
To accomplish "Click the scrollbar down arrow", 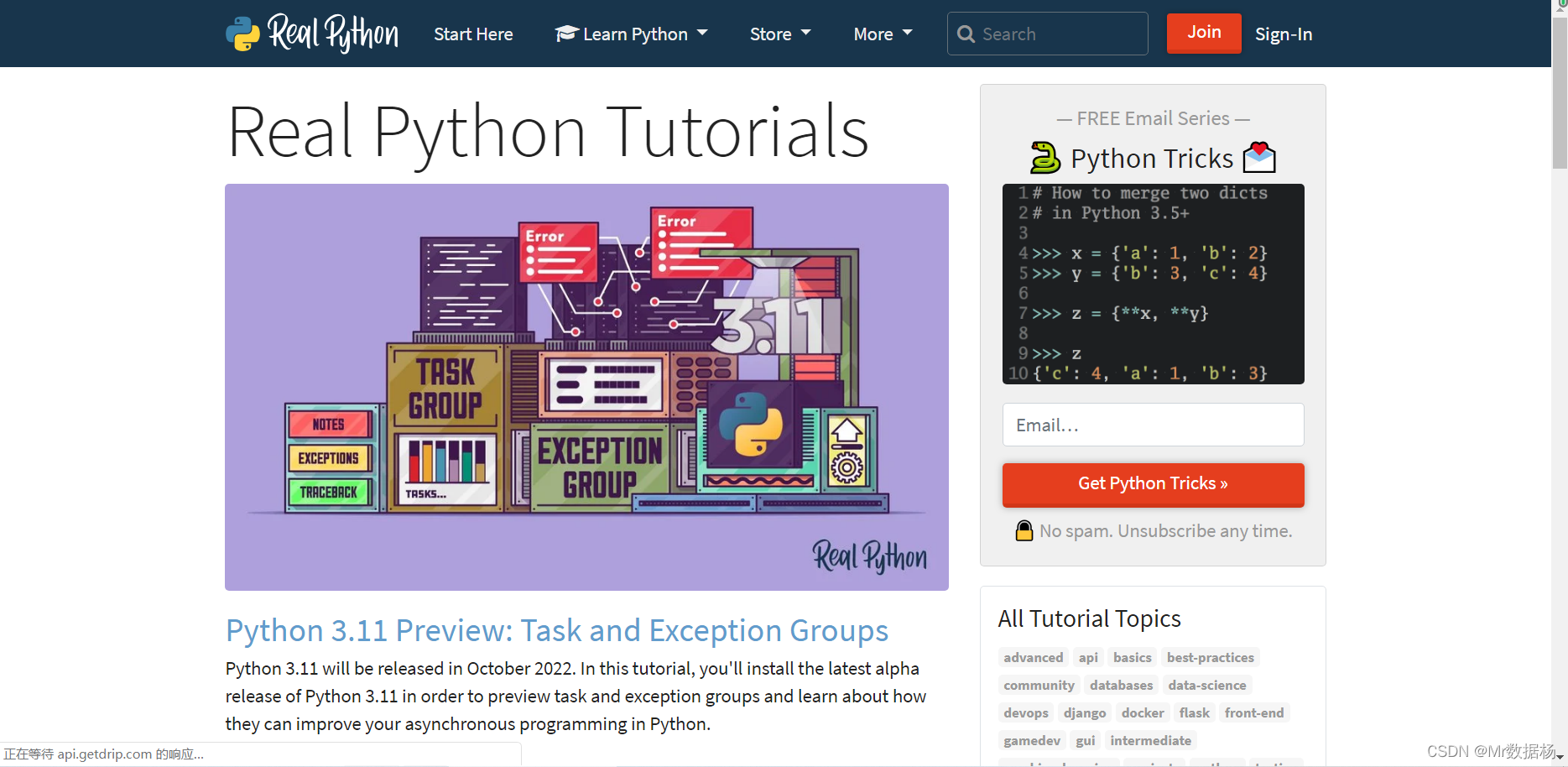I will 1560,759.
